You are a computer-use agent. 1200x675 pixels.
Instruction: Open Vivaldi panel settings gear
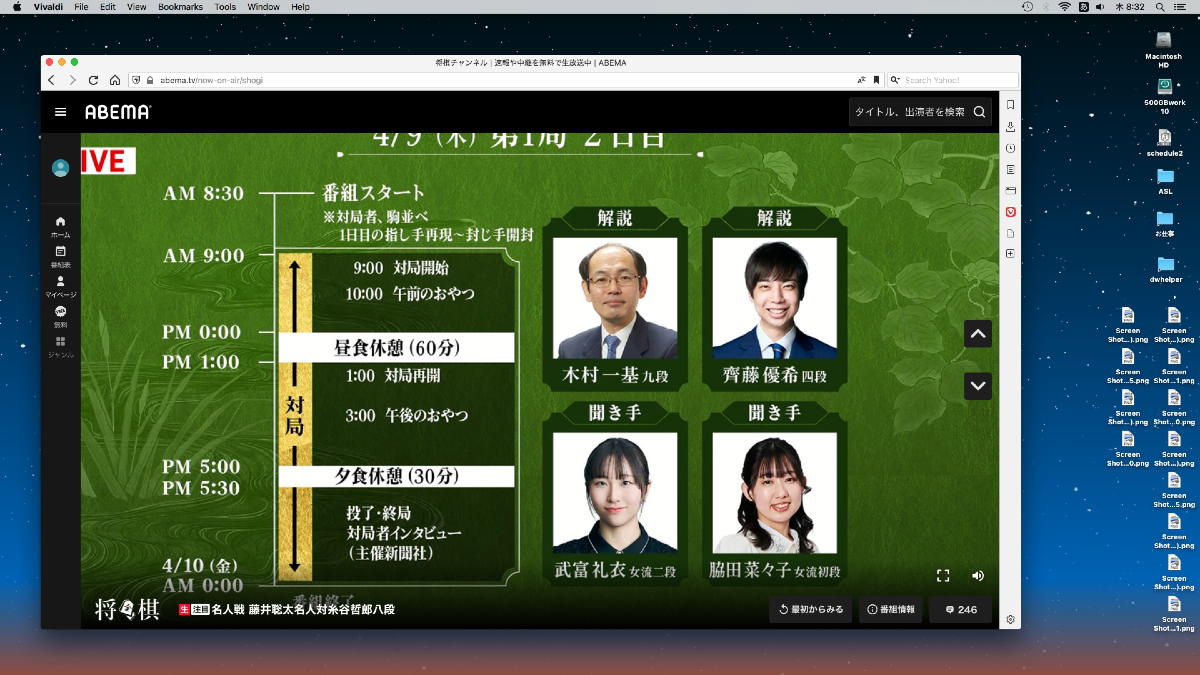1010,619
